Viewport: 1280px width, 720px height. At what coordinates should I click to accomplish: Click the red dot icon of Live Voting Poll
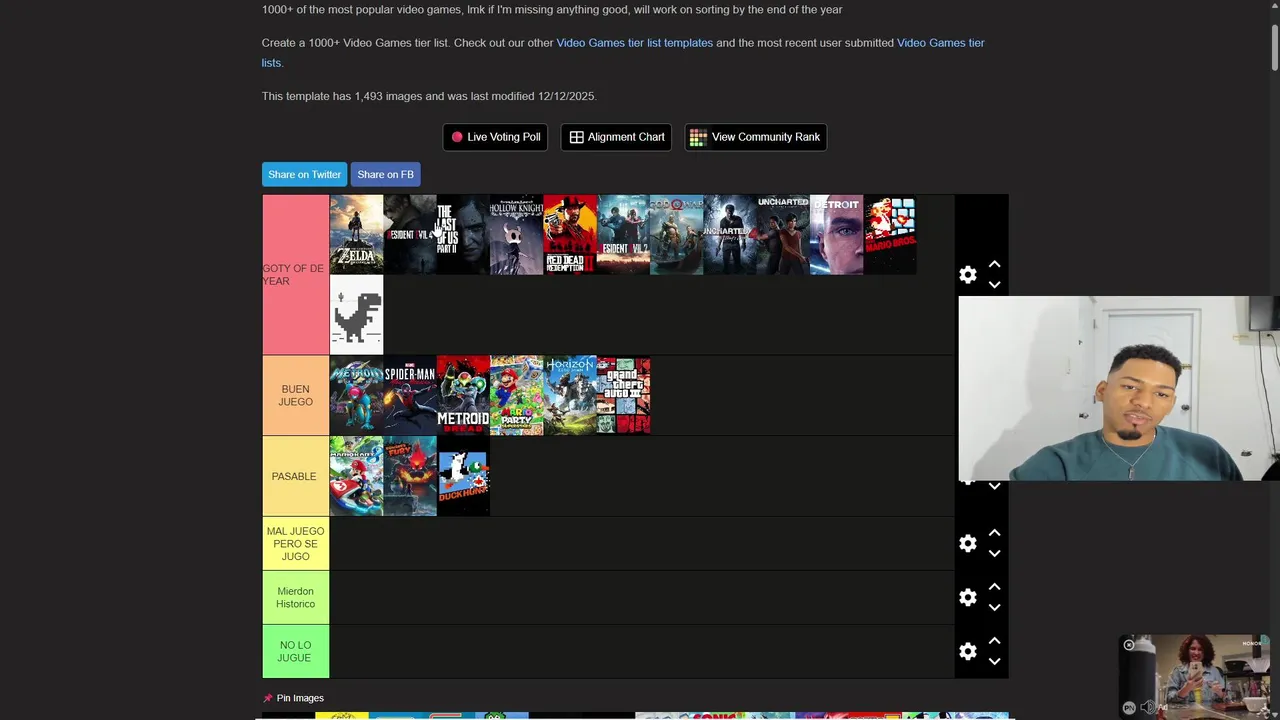(x=457, y=137)
